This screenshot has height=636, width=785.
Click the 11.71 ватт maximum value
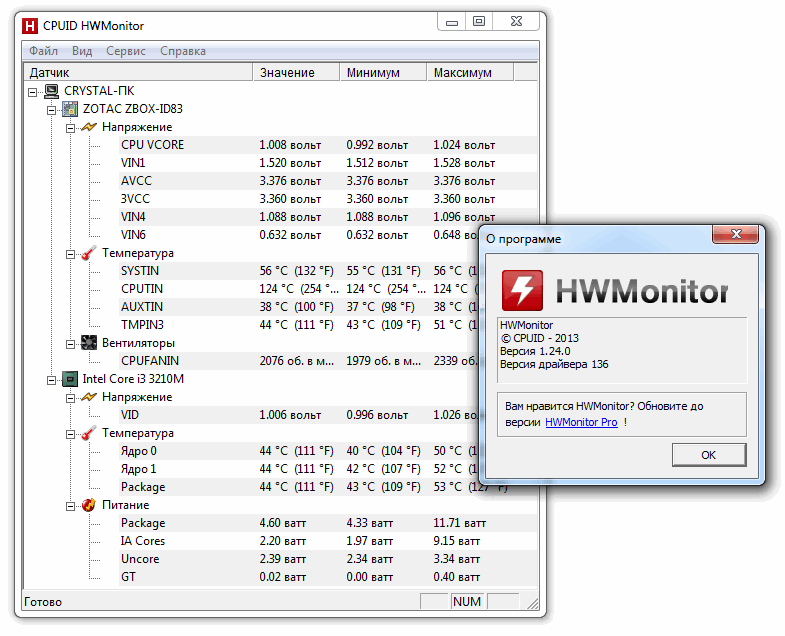point(460,523)
